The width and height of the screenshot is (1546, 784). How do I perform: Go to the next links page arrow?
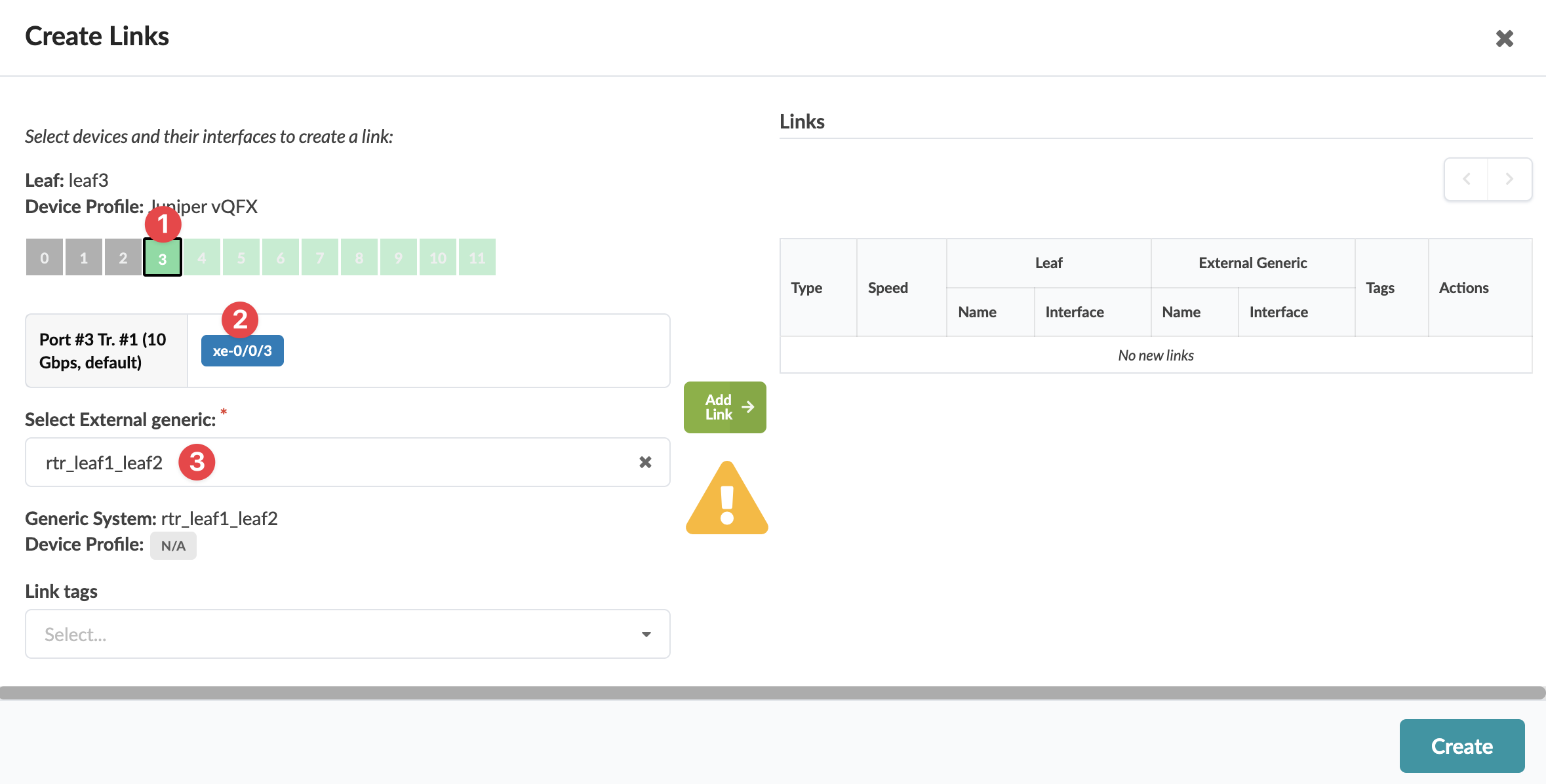click(1509, 179)
